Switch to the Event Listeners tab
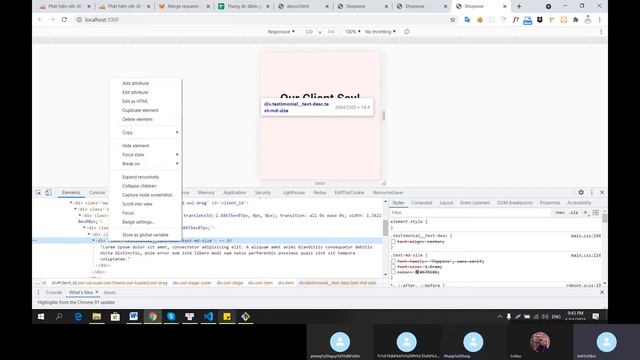The image size is (640, 360). (x=475, y=203)
